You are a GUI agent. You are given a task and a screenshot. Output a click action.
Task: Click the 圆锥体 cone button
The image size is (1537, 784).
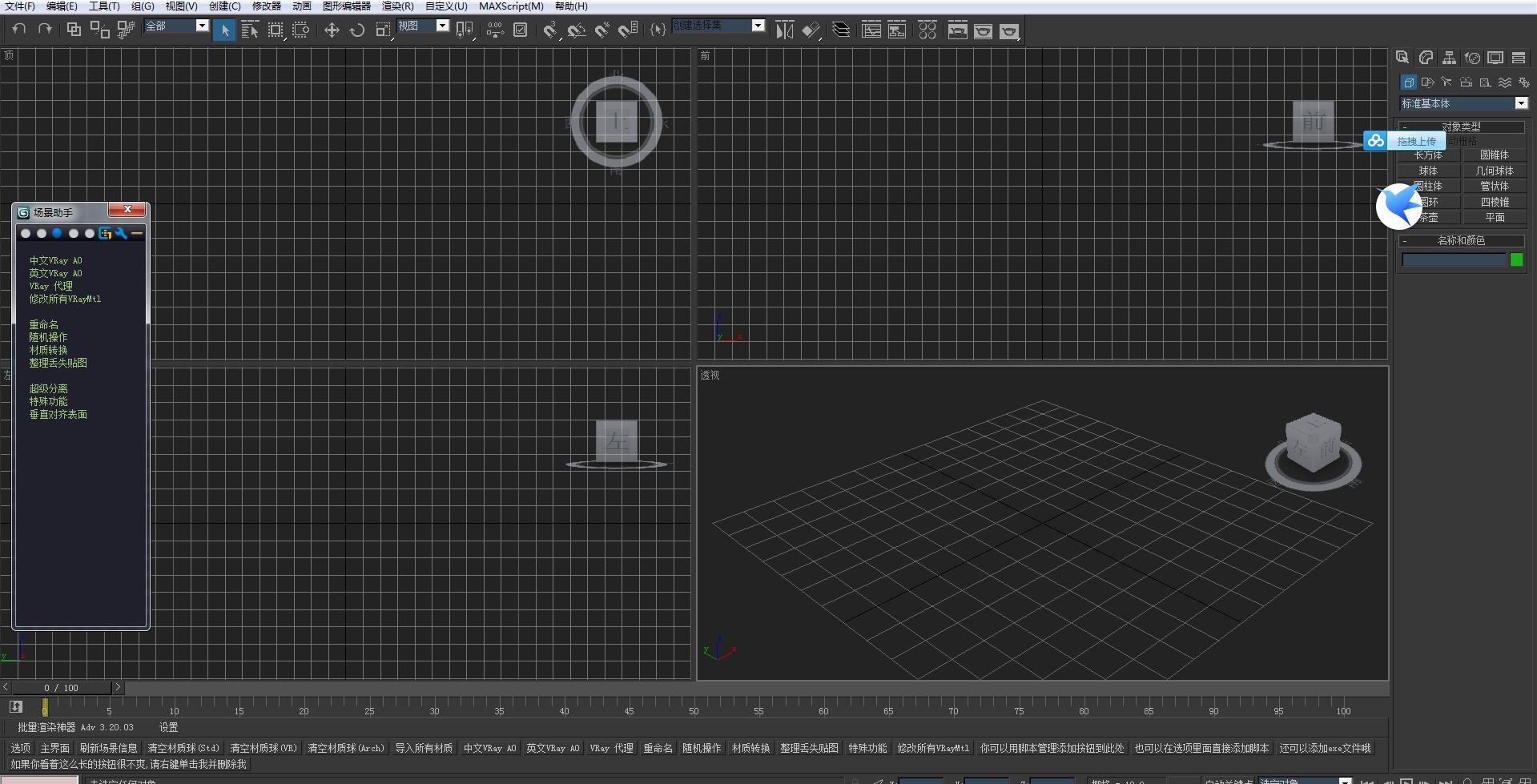(x=1494, y=155)
